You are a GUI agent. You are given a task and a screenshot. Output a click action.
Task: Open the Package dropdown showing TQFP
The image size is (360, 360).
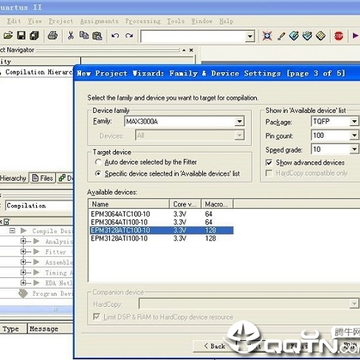[x=354, y=122]
